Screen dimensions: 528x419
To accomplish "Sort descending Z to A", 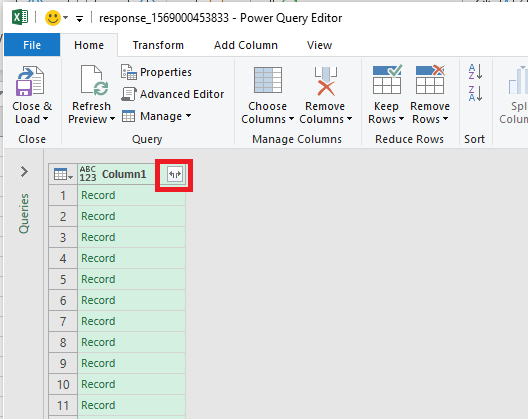I will pyautogui.click(x=475, y=93).
